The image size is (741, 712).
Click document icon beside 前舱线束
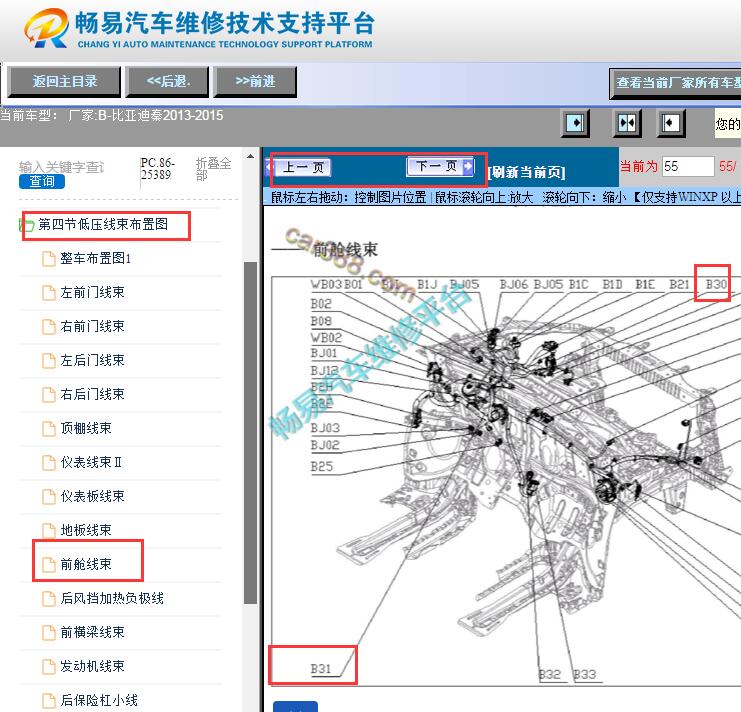pyautogui.click(x=49, y=565)
